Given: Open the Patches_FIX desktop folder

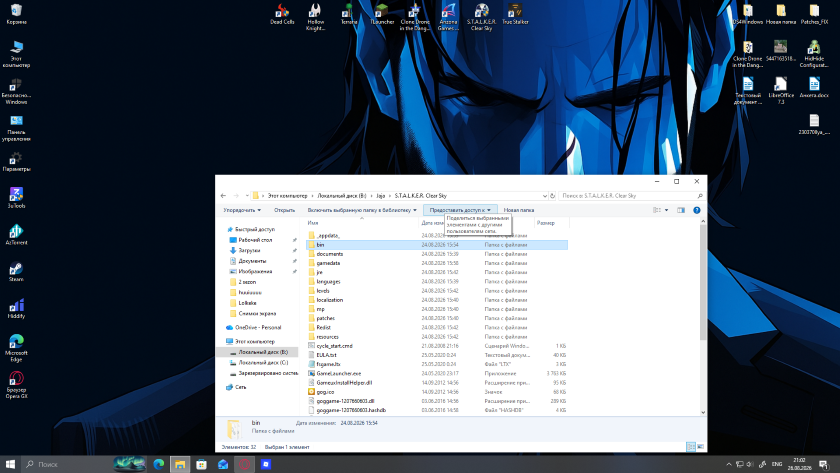Looking at the screenshot, I should click(x=814, y=14).
